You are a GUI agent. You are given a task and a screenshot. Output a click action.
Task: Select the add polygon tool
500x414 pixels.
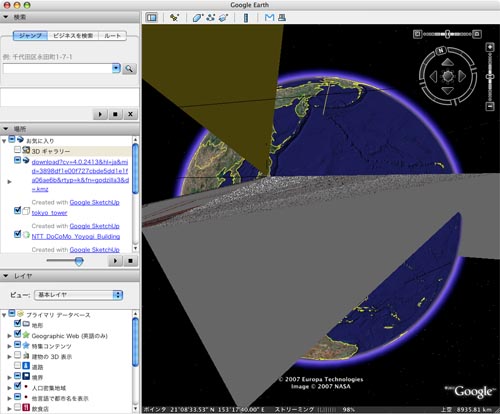point(198,18)
